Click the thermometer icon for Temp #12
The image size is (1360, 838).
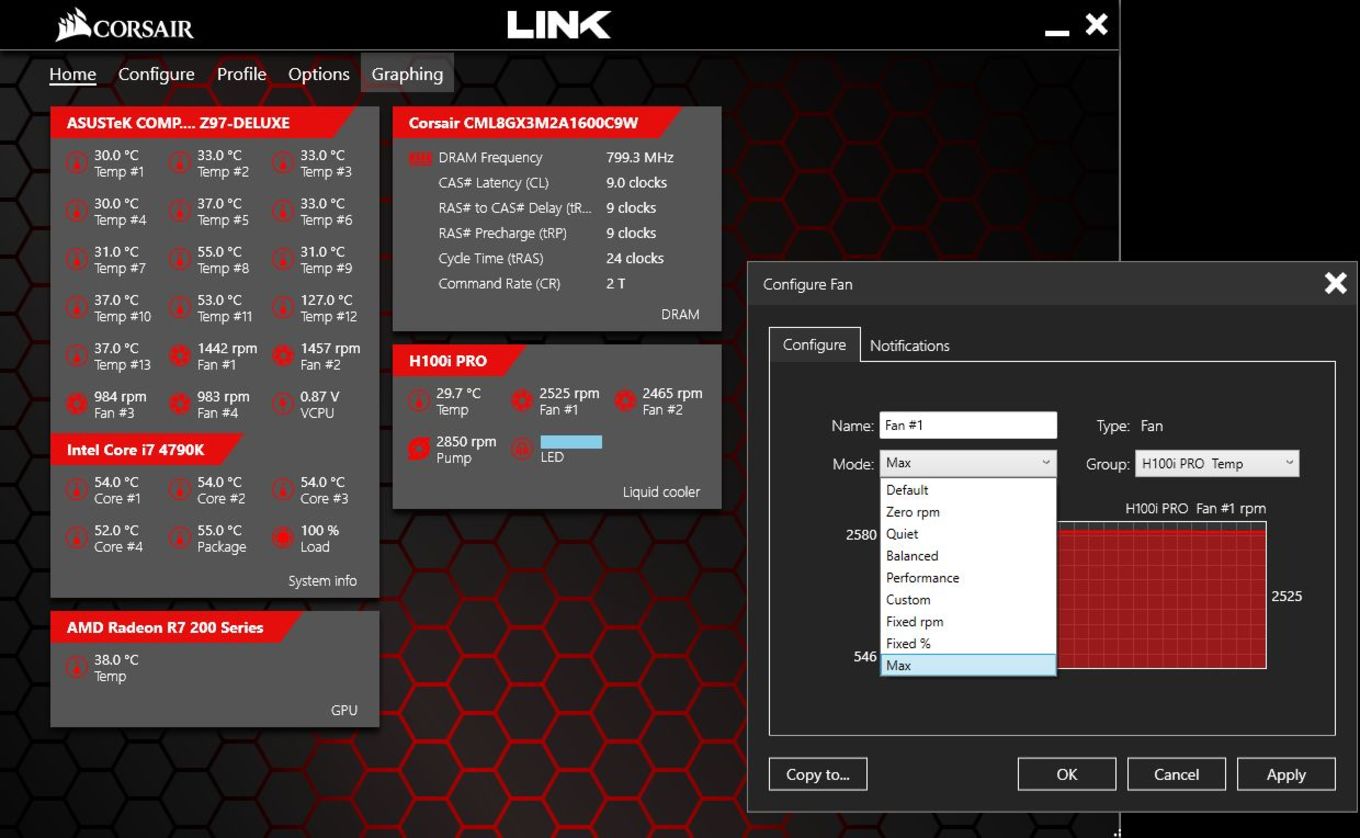[x=283, y=308]
